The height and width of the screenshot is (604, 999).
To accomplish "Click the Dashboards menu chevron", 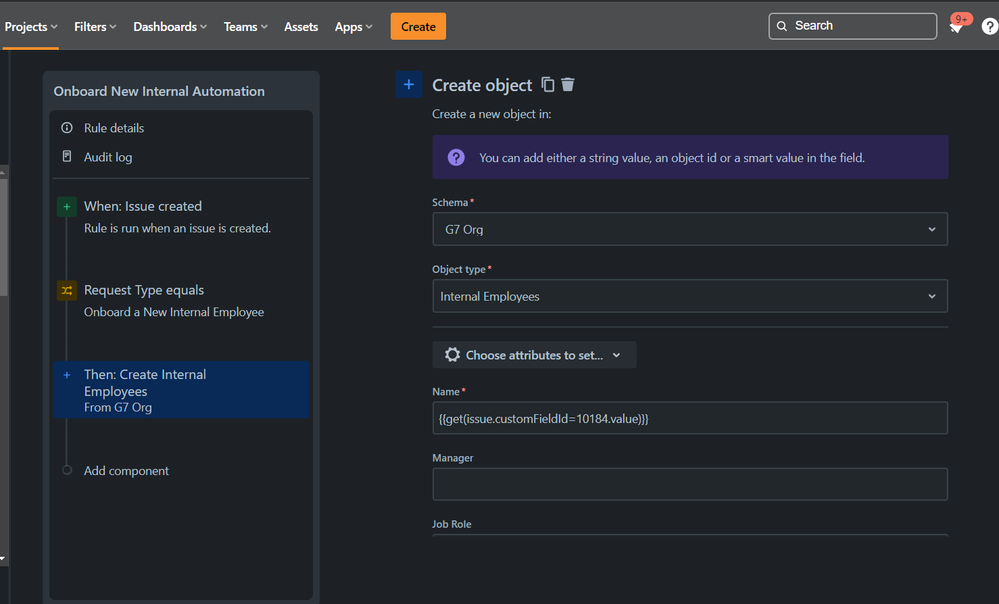I will coord(203,27).
